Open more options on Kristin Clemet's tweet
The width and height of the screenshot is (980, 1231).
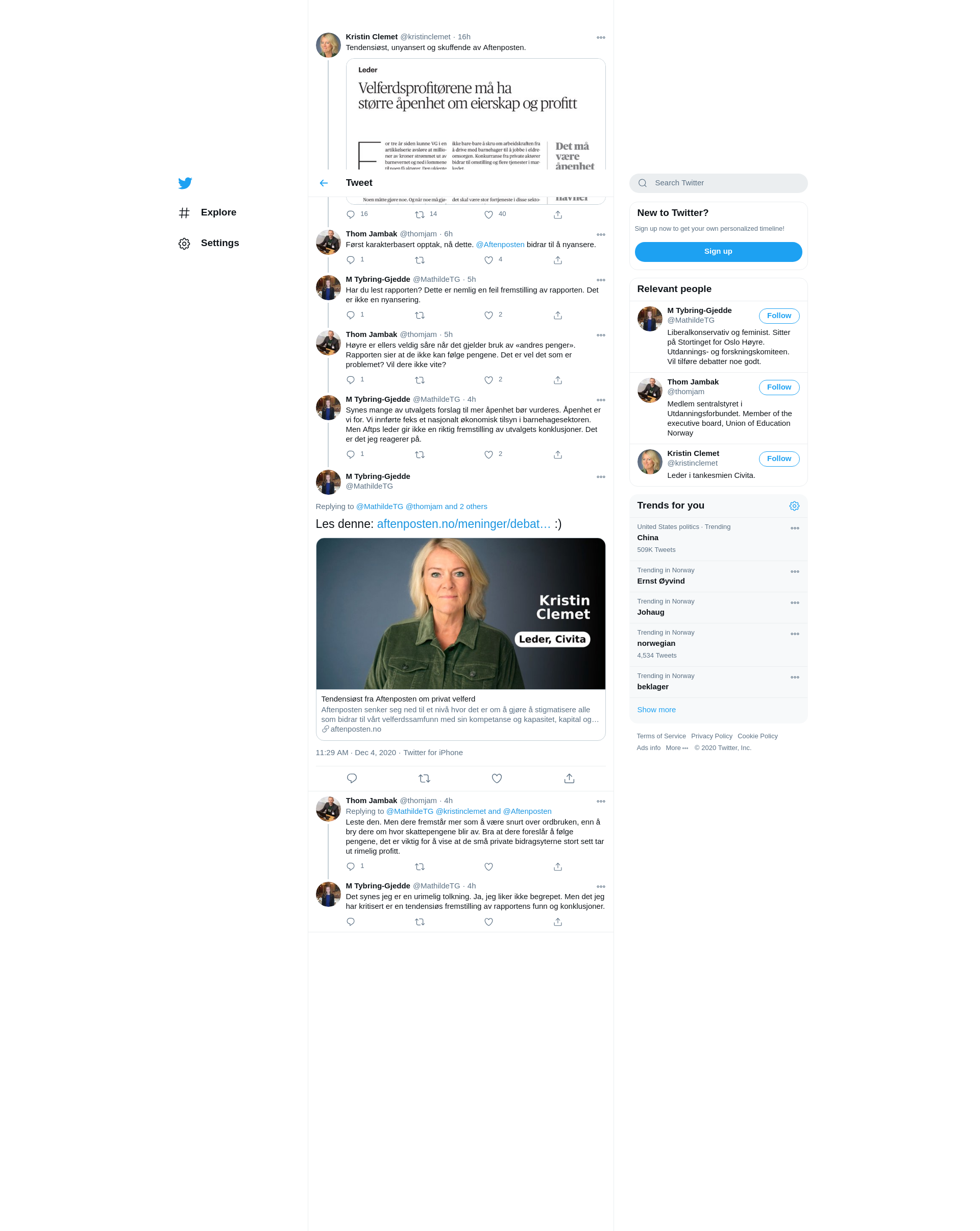click(x=600, y=38)
